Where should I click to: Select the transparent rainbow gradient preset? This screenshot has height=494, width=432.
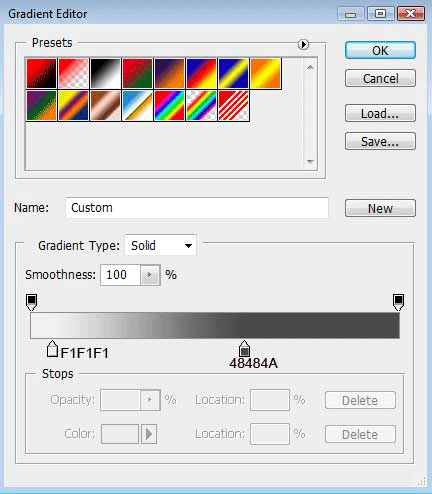[x=201, y=105]
